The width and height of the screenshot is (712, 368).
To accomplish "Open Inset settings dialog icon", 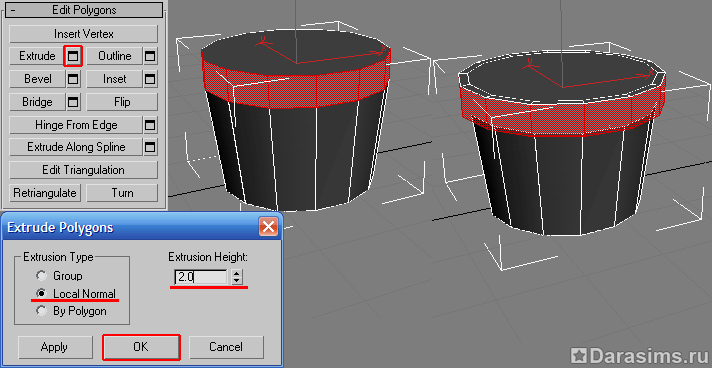I will click(150, 80).
